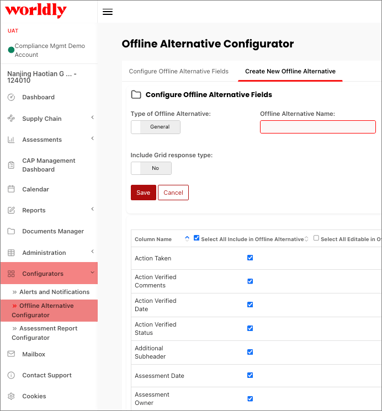Screen dimensions: 382x411
Task: Open Alerts and Notifications menu item
Action: pyautogui.click(x=54, y=292)
